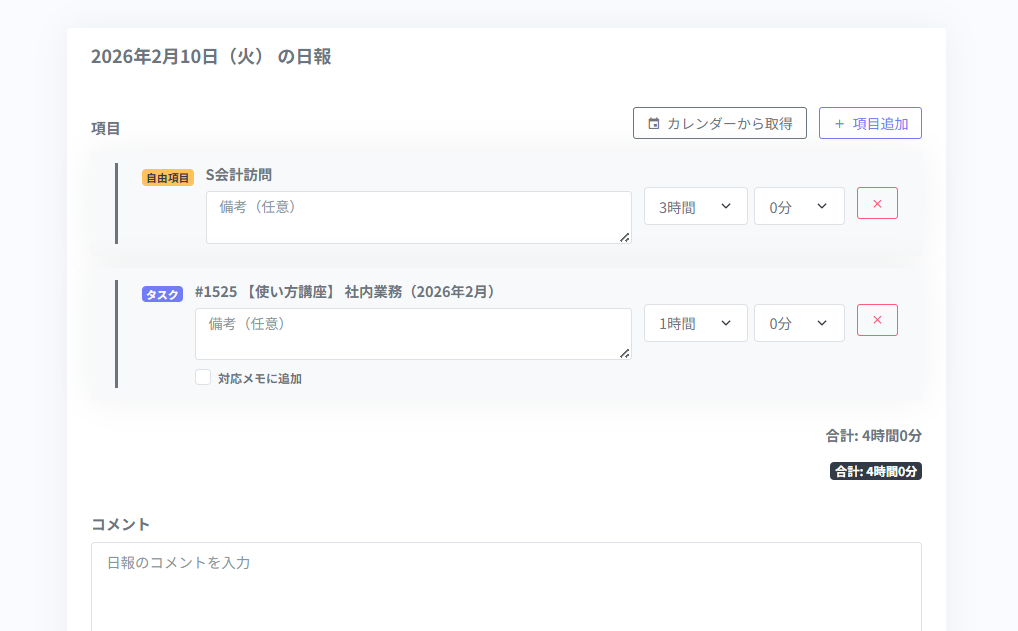Screen dimensions: 1018x631
Task: Focus the 備考 field under S会計訪問
Action: 418,217
